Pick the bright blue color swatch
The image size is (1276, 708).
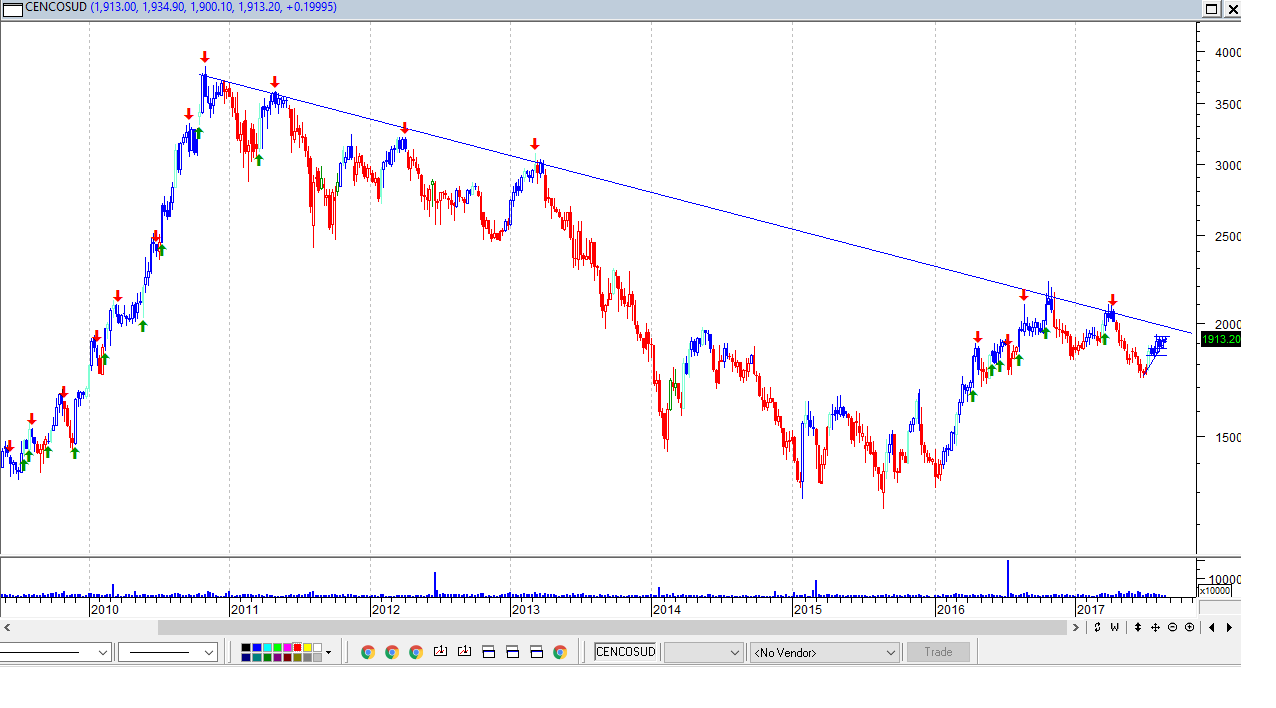(257, 647)
